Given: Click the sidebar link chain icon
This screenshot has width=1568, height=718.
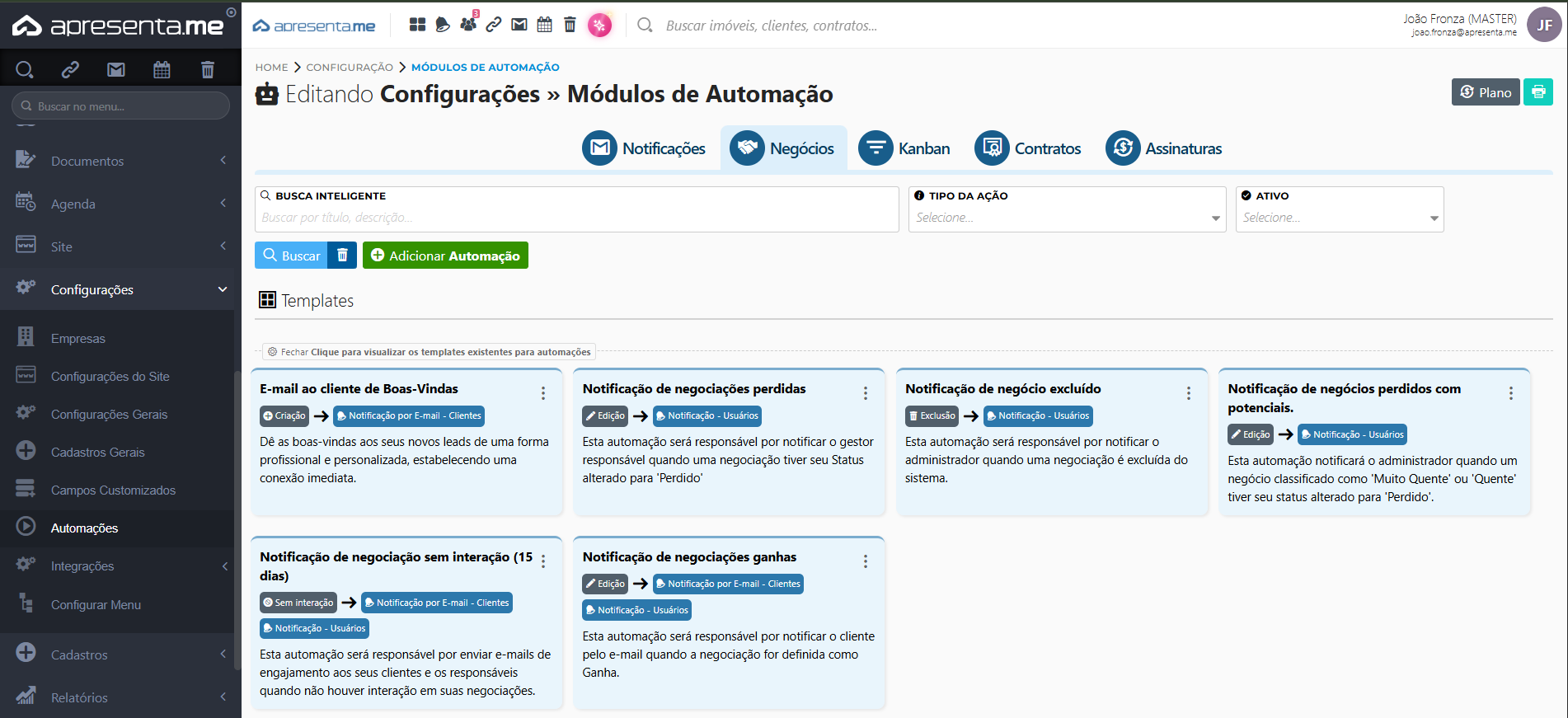Looking at the screenshot, I should (x=70, y=69).
